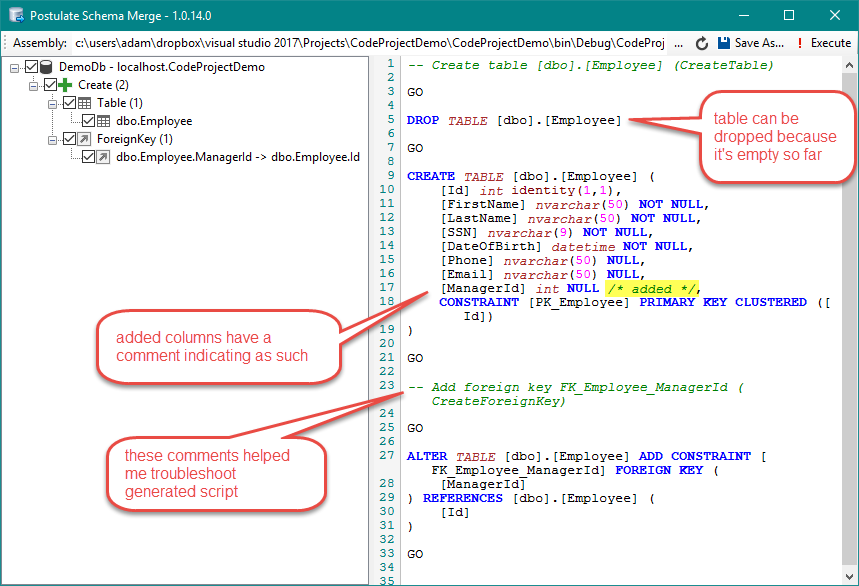Click the ForeignKey (1) arrow icon
Viewport: 859px width, 586px height.
click(x=84, y=139)
